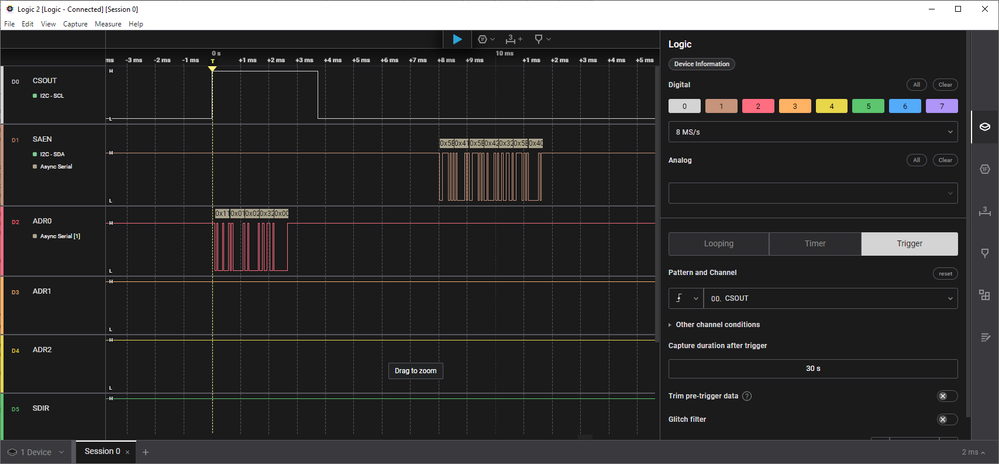Open the Capture menu
999x464 pixels.
75,24
